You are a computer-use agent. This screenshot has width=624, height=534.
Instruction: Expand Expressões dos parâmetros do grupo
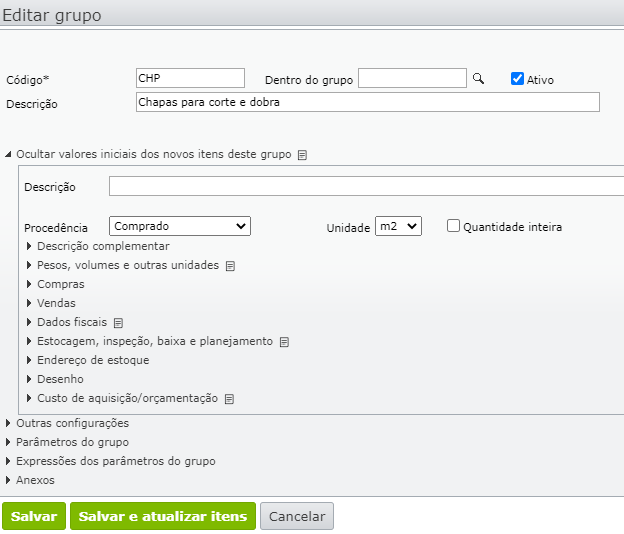pos(110,461)
